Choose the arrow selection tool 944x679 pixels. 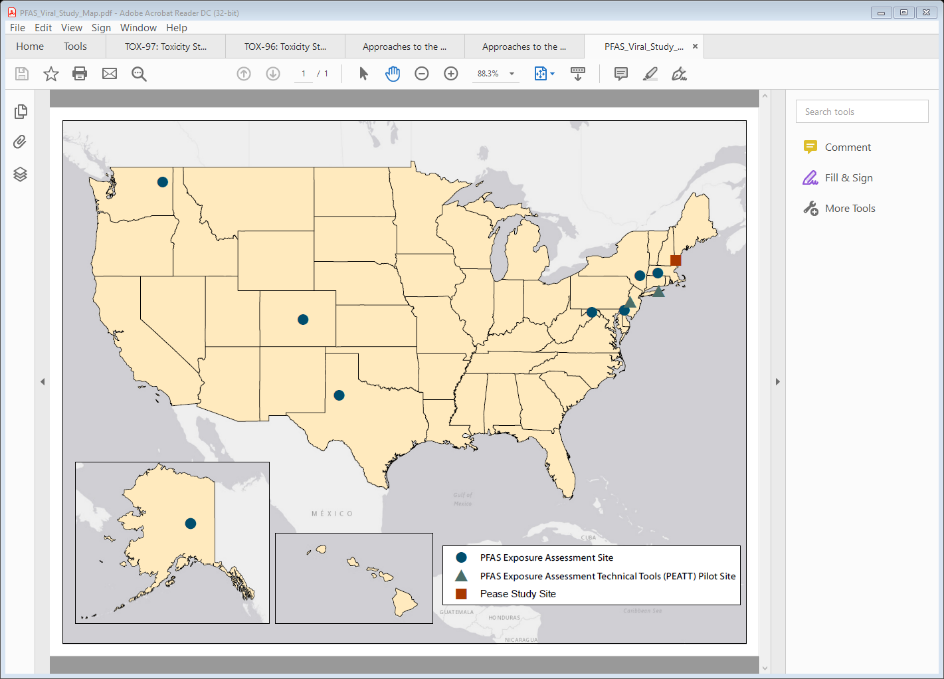pos(363,74)
